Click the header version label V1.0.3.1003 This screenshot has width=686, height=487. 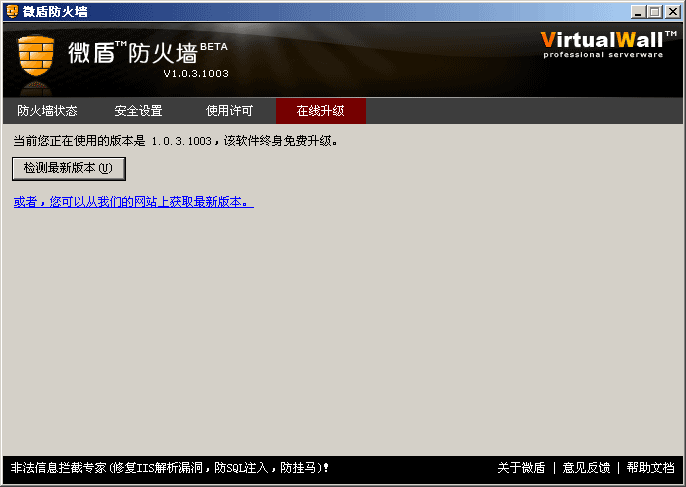[x=196, y=74]
